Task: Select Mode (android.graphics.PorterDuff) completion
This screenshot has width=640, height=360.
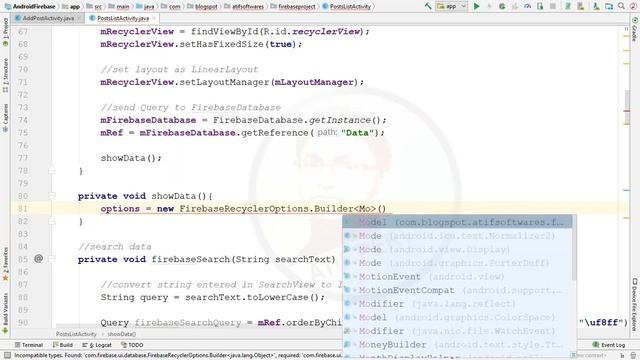Action: pyautogui.click(x=457, y=263)
